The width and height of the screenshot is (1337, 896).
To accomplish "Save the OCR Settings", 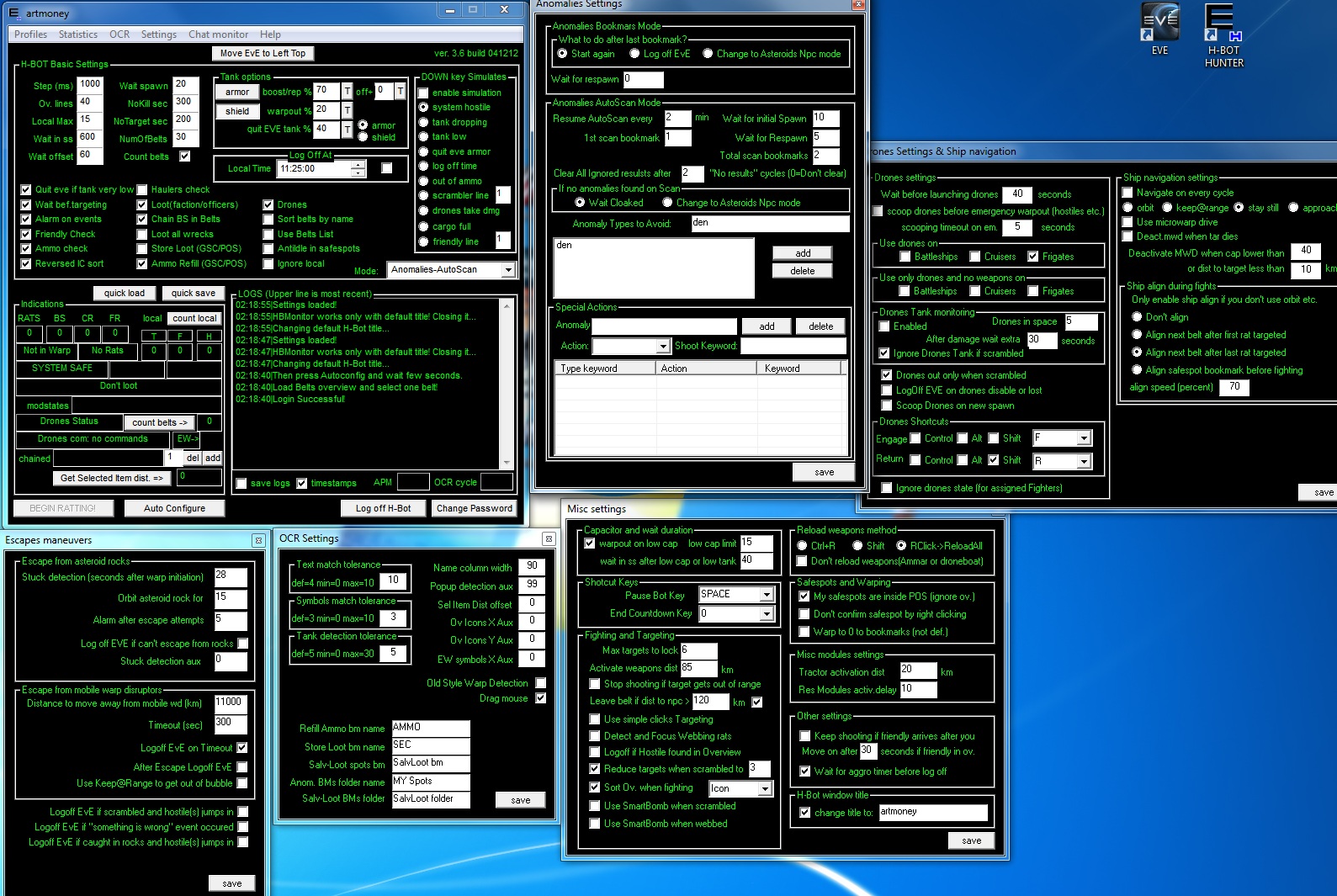I will (x=521, y=800).
